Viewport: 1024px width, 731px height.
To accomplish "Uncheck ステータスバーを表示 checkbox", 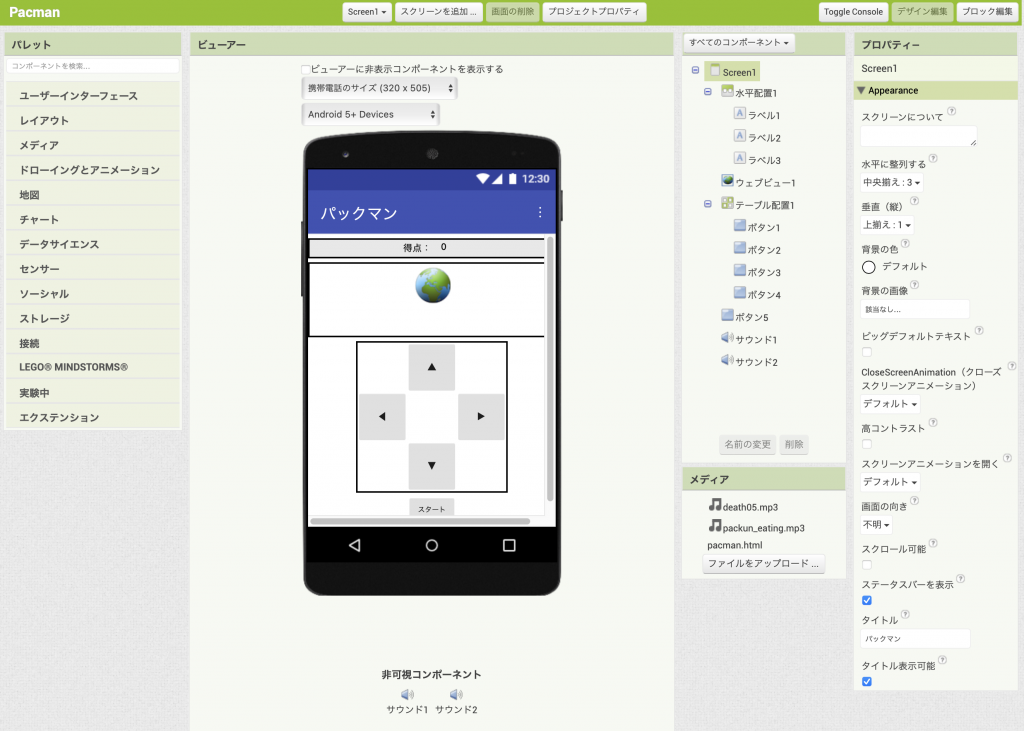I will coord(867,601).
